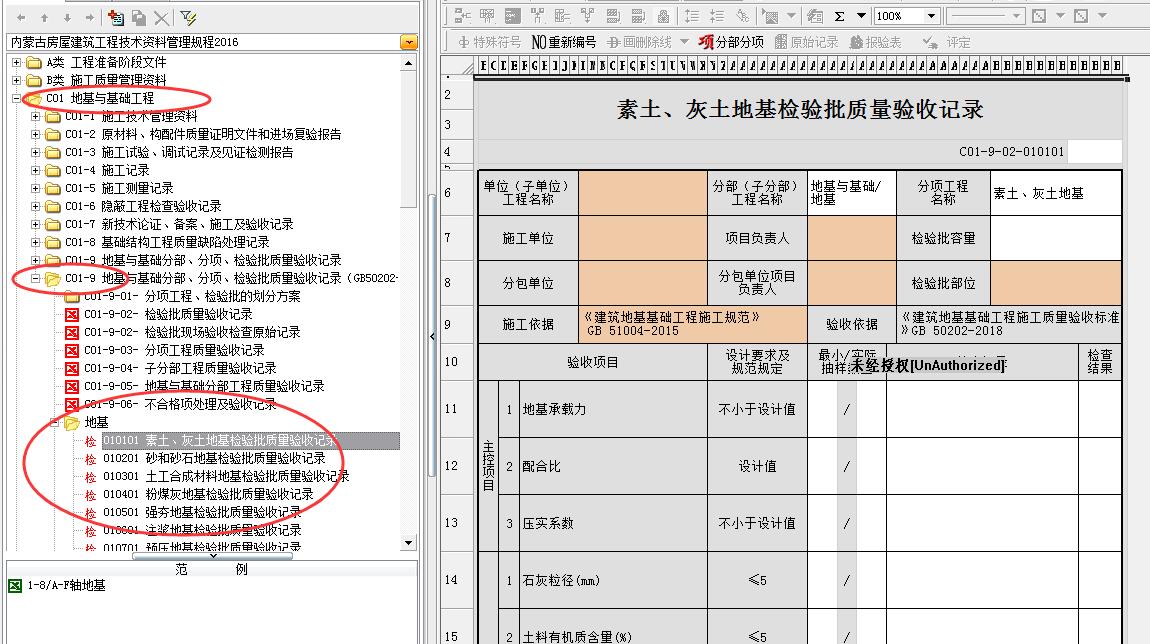The image size is (1150, 644).
Task: Insert a special symbol via 特殊符号
Action: [x=489, y=42]
